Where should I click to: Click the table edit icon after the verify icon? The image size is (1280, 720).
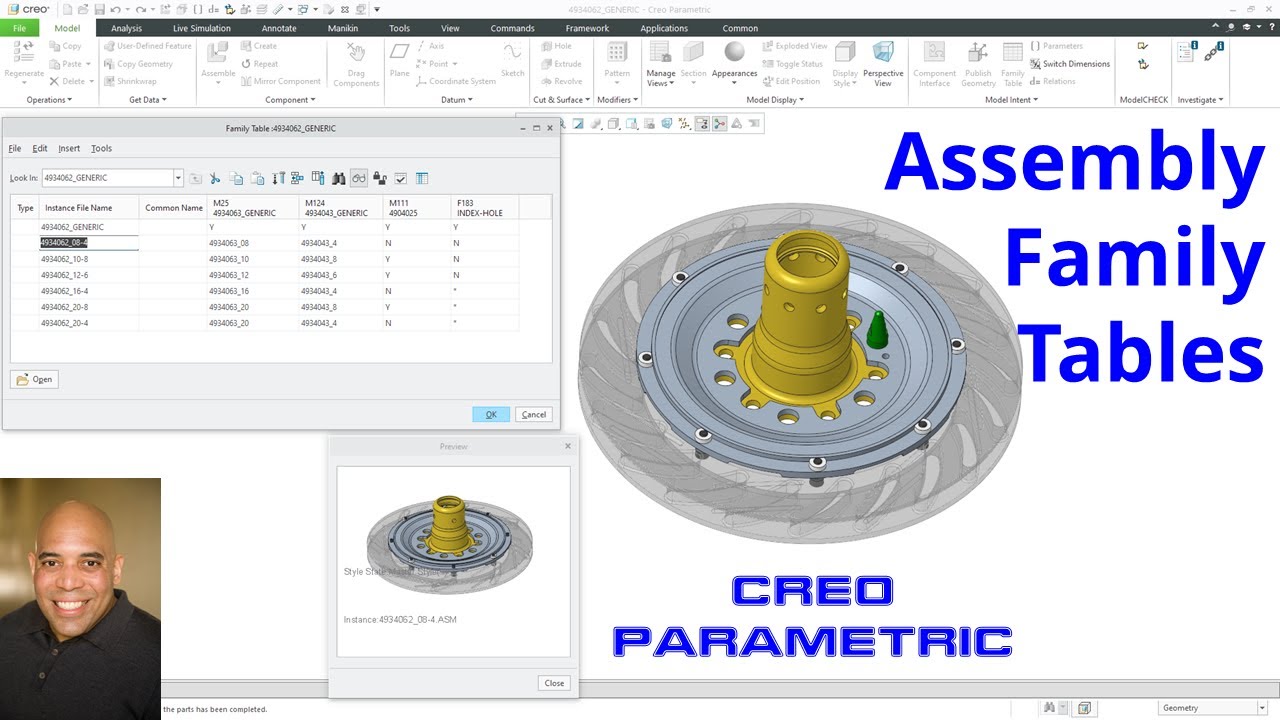click(422, 178)
